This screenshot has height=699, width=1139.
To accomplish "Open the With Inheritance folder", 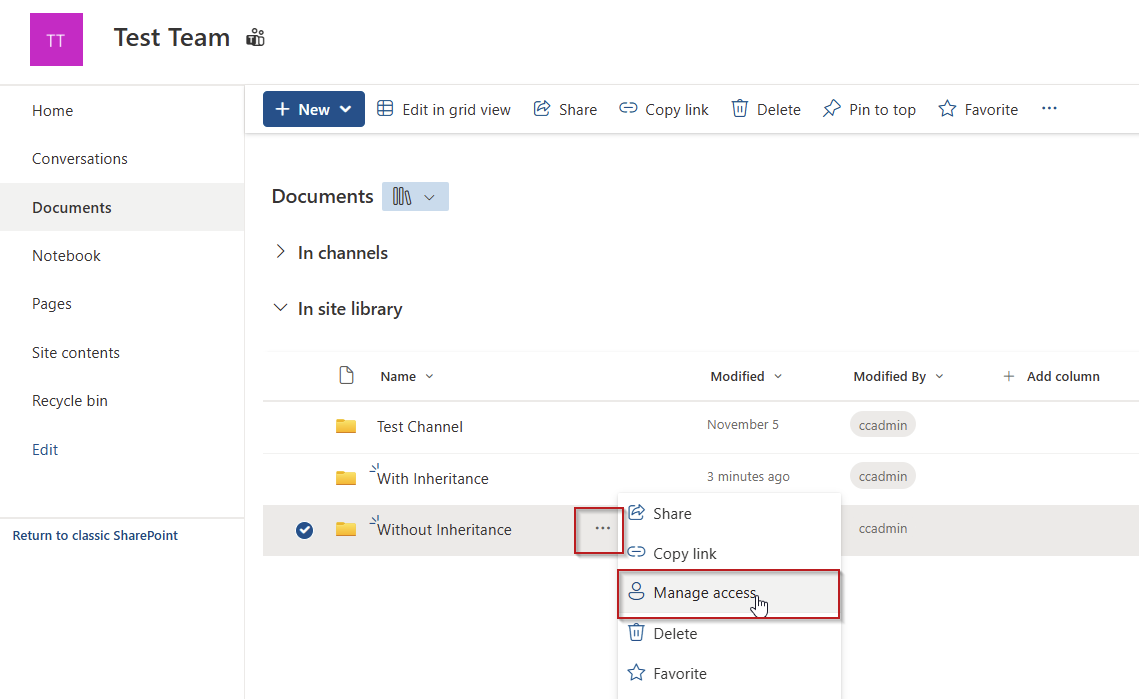I will 433,479.
